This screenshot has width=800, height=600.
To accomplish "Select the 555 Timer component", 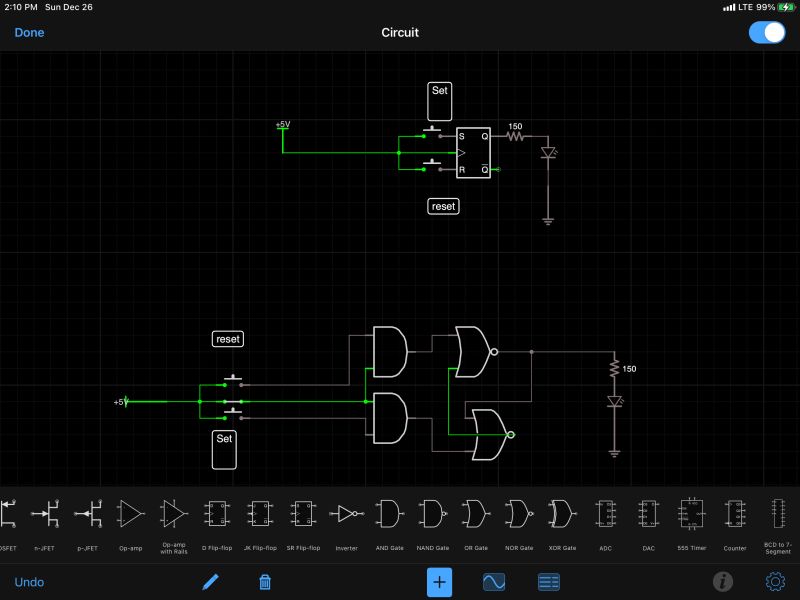I will [x=691, y=518].
